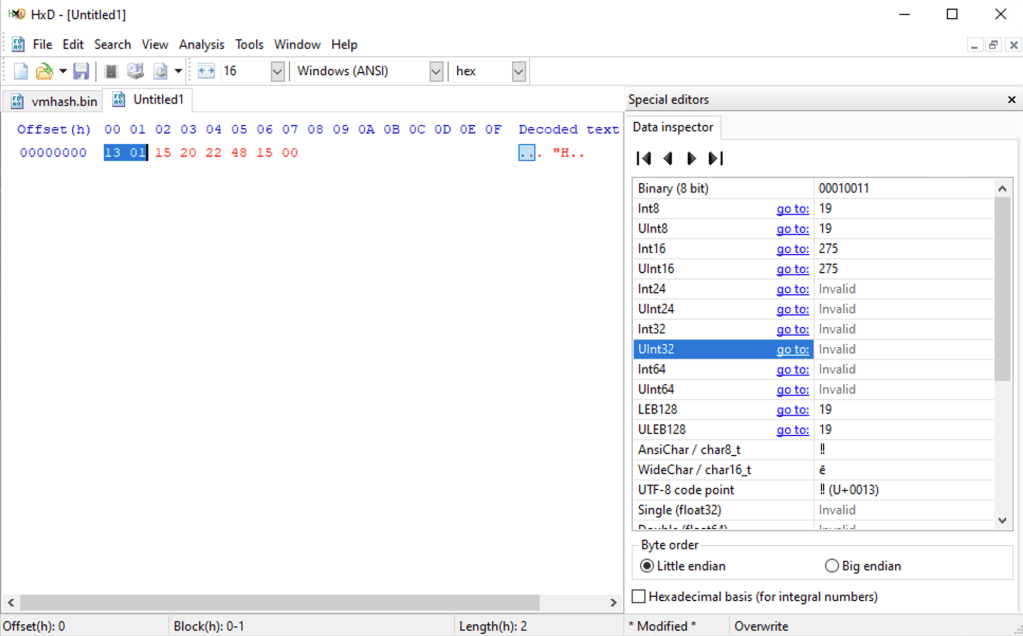This screenshot has height=636, width=1023.
Task: Jump to last byte in Data inspector
Action: (715, 158)
